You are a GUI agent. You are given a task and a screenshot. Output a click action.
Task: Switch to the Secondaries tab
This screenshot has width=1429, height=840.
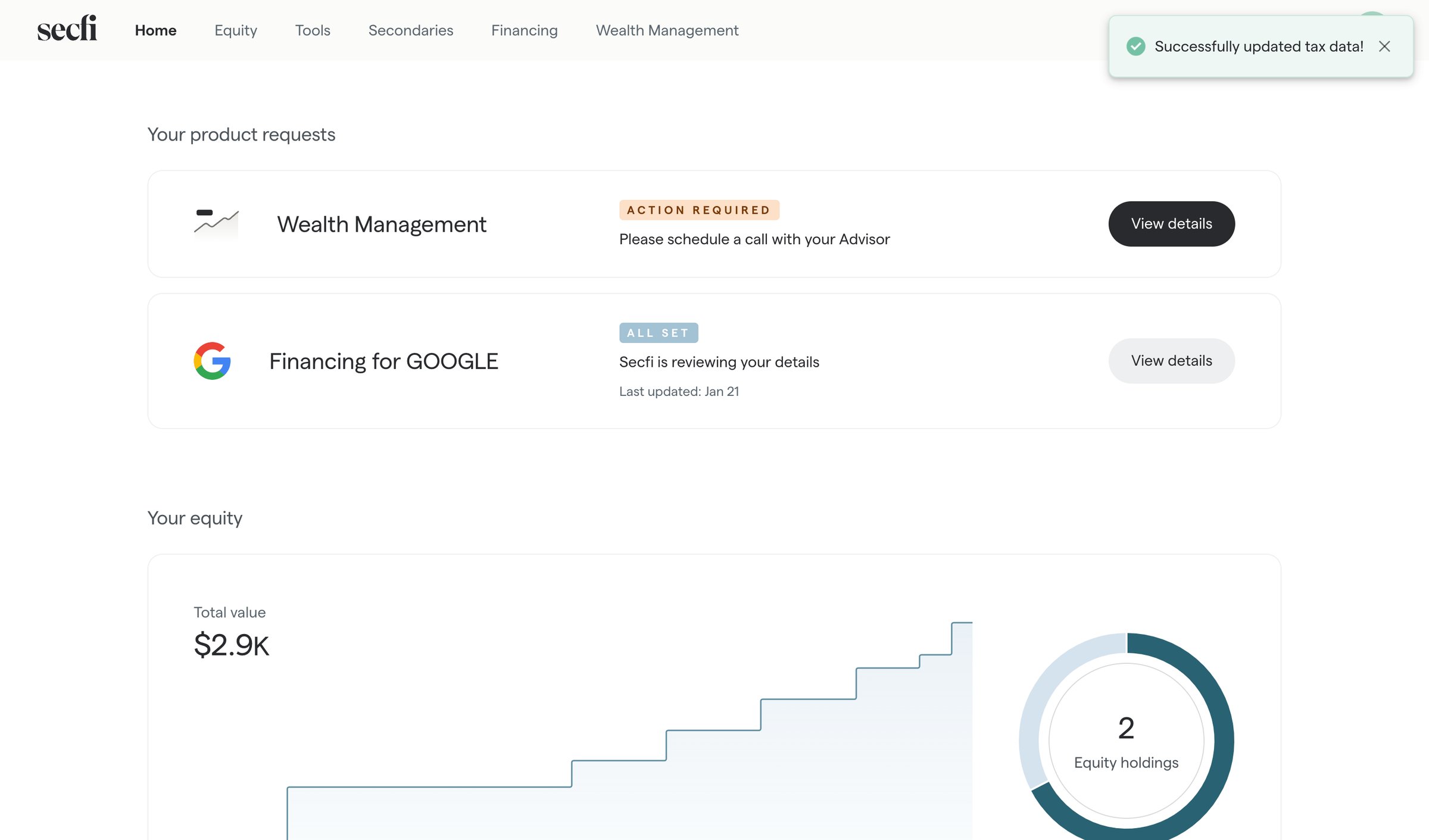411,30
